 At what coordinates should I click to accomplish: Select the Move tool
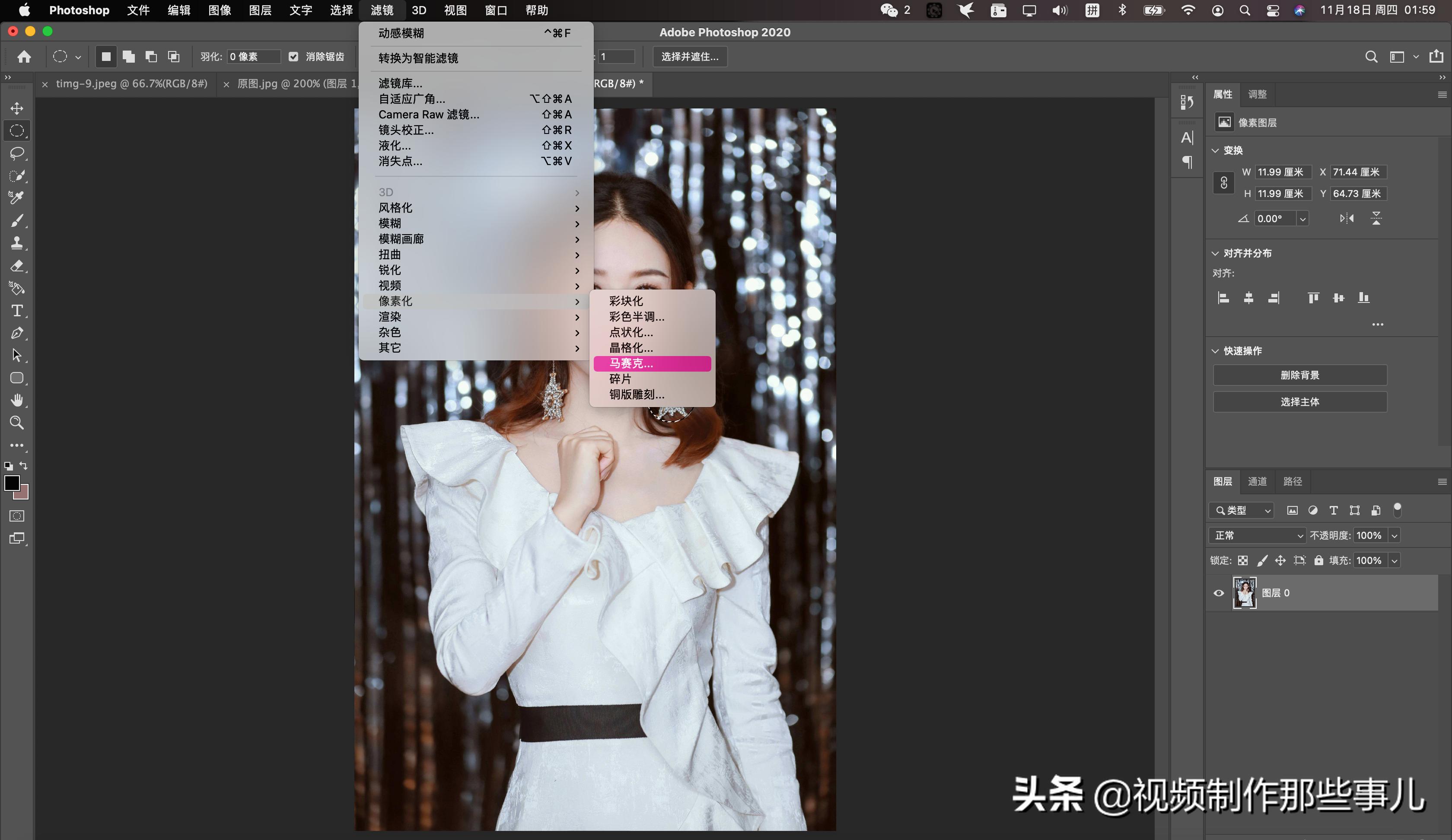(x=16, y=108)
